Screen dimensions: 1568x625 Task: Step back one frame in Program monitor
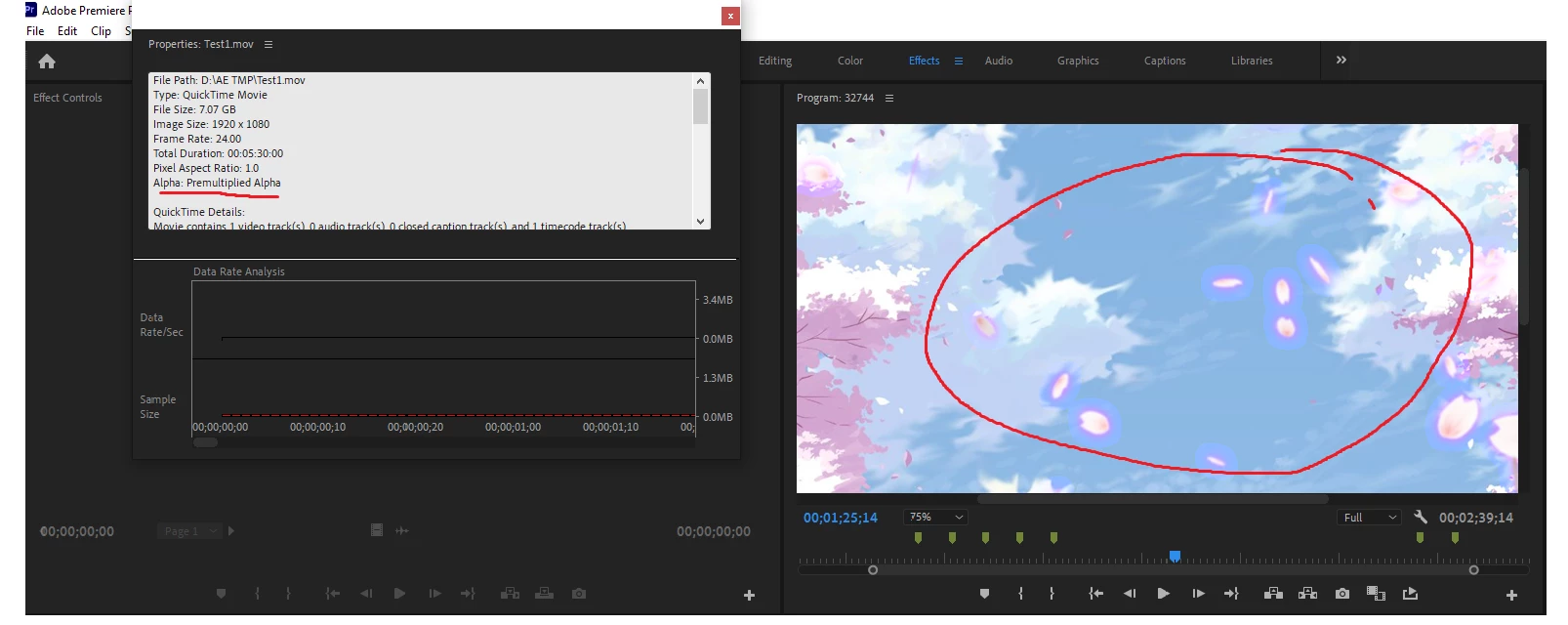[1130, 594]
